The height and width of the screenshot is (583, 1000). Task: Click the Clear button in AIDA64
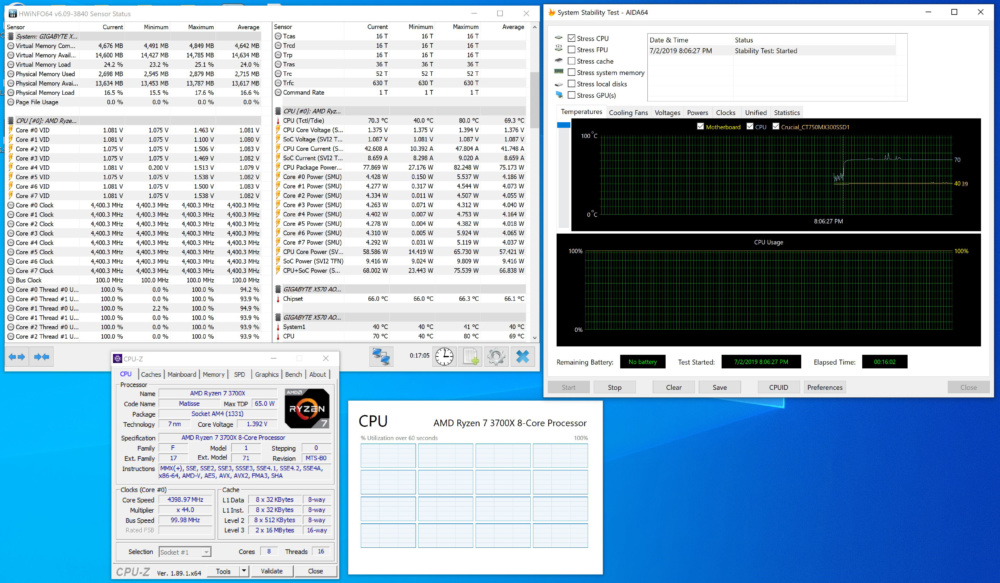pos(673,387)
